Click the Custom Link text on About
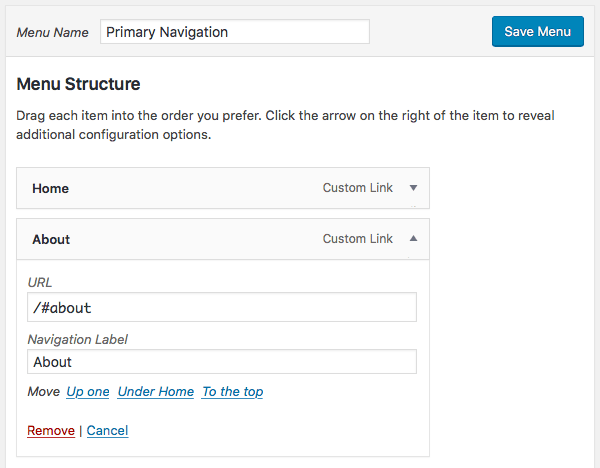600x468 pixels. point(357,239)
